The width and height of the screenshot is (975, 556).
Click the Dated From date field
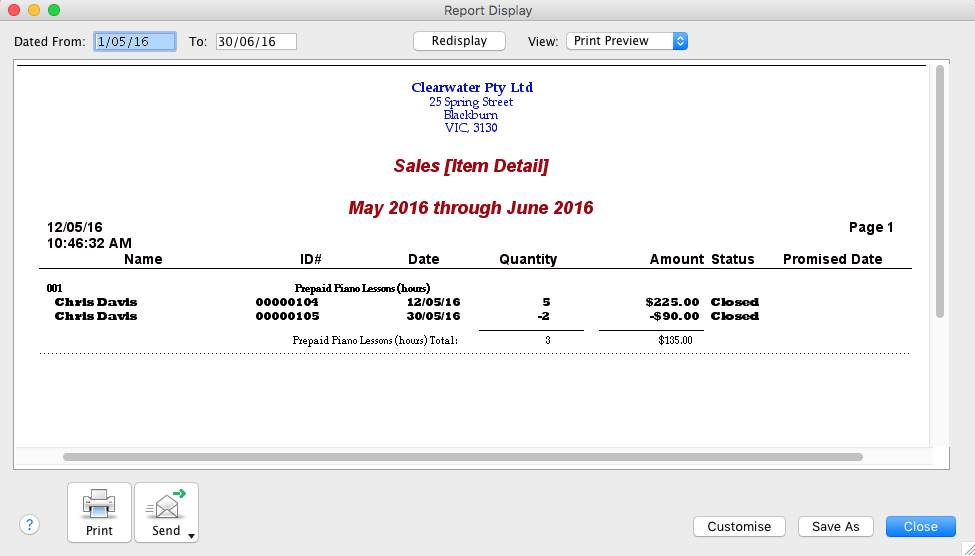point(135,41)
